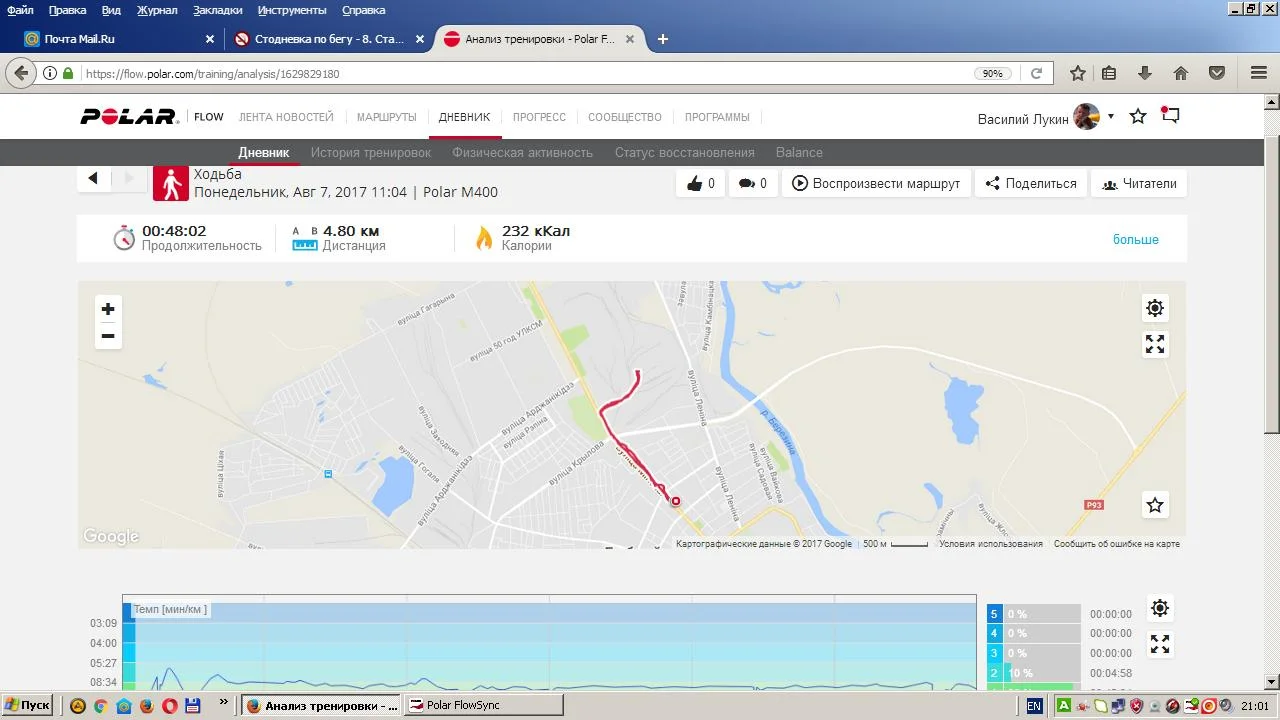Zoom in on the map
The image size is (1280, 720).
point(108,309)
